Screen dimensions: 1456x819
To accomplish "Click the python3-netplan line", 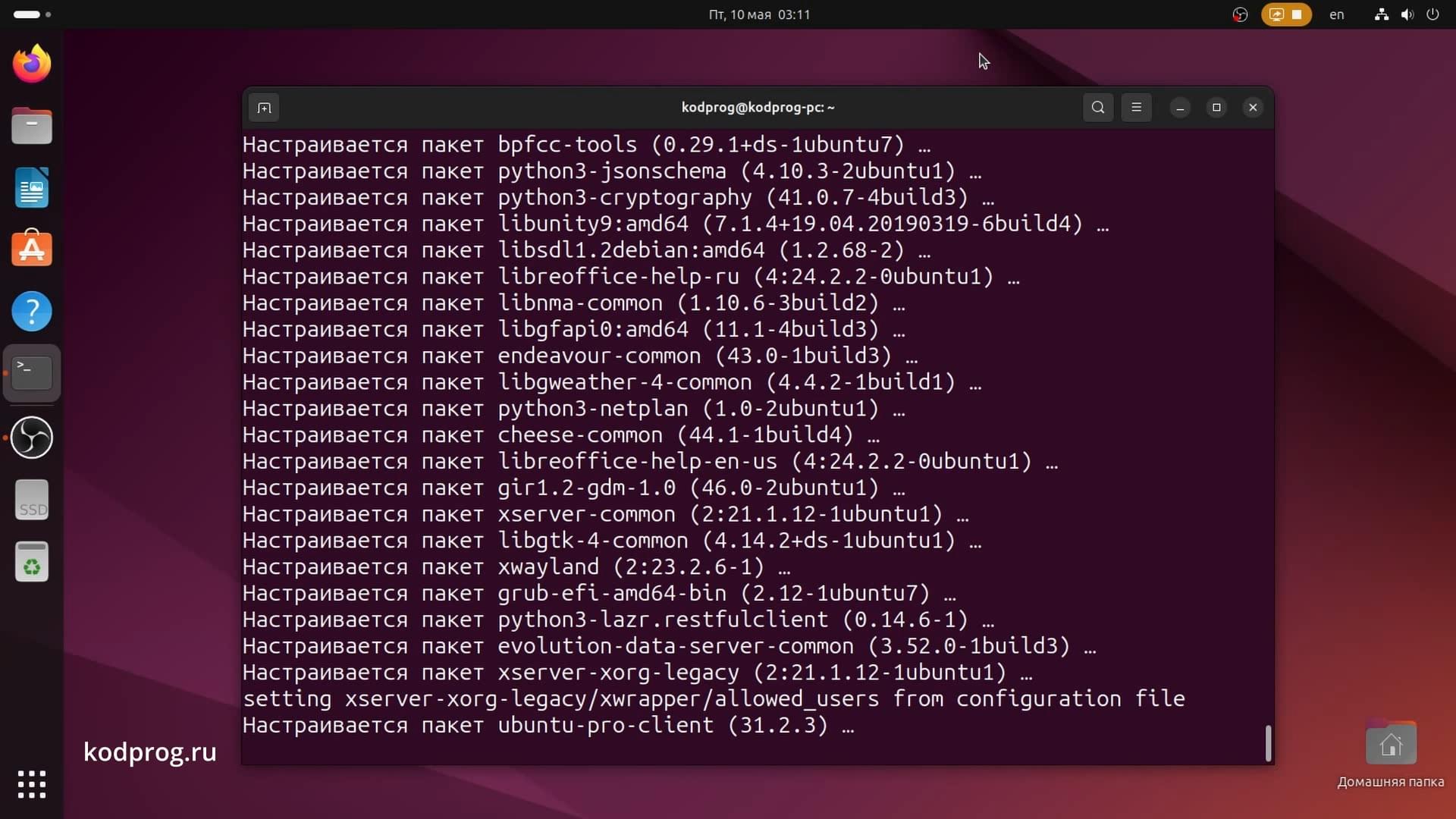I will 574,409.
